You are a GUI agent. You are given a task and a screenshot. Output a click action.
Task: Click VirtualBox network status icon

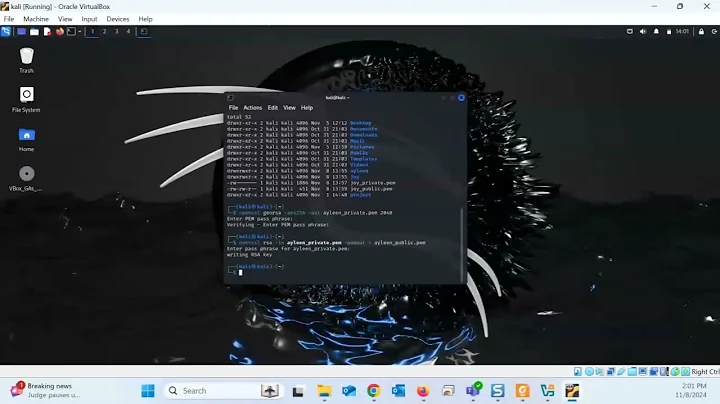coord(611,371)
